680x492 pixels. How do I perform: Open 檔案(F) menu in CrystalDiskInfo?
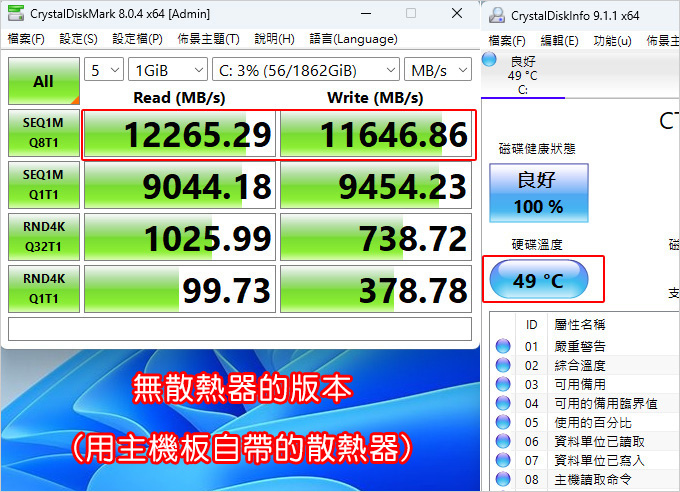[507, 41]
